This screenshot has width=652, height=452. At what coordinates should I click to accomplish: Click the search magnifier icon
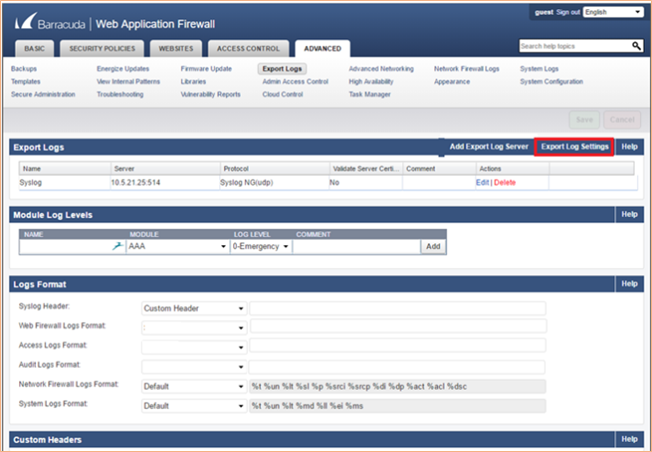pyautogui.click(x=636, y=46)
